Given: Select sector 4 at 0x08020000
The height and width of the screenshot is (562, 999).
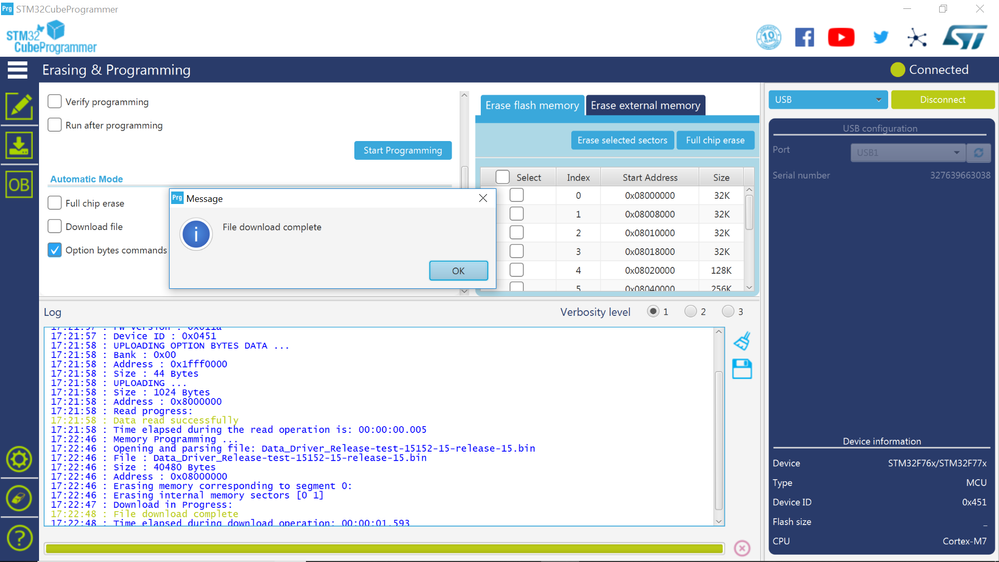Looking at the screenshot, I should coord(517,270).
